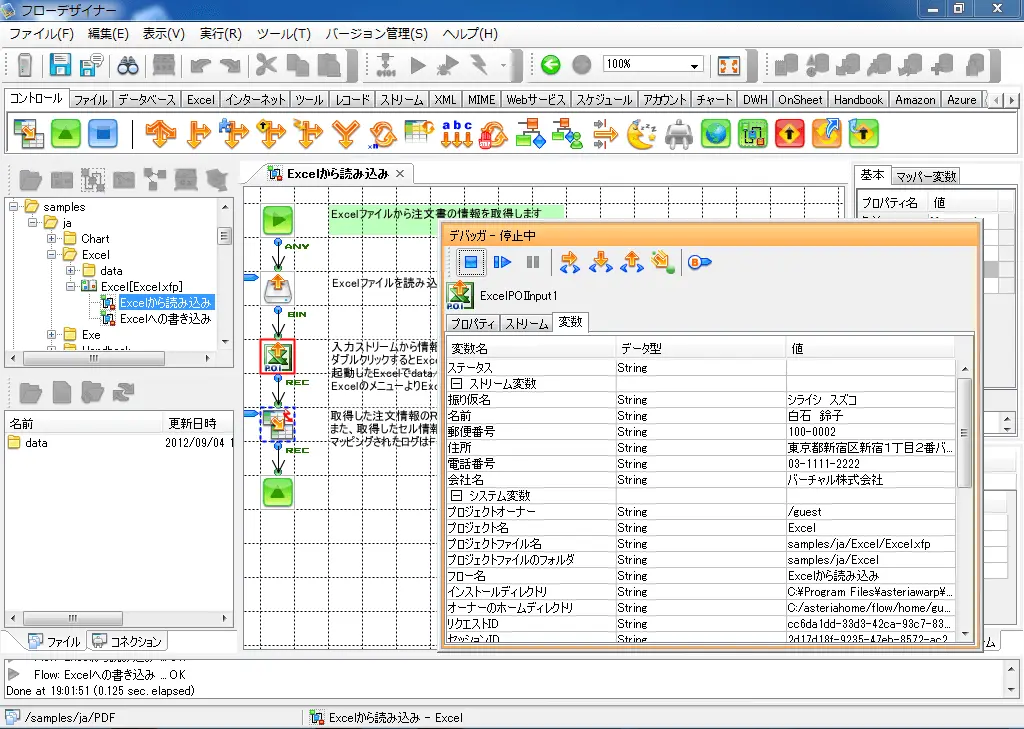The height and width of the screenshot is (729, 1024).
Task: Select the green Start component in palette
Action: (x=66, y=133)
